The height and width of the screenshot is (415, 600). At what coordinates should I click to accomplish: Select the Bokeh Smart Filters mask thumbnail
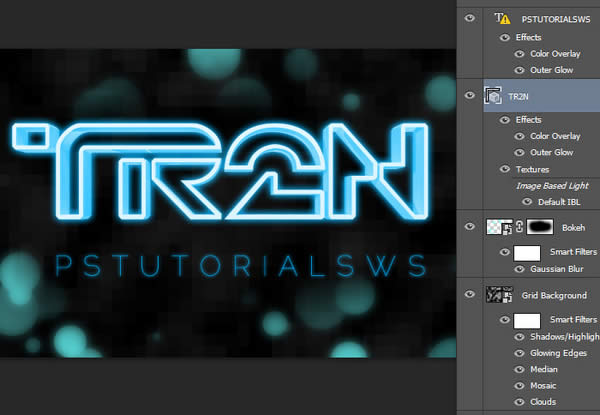(x=528, y=255)
